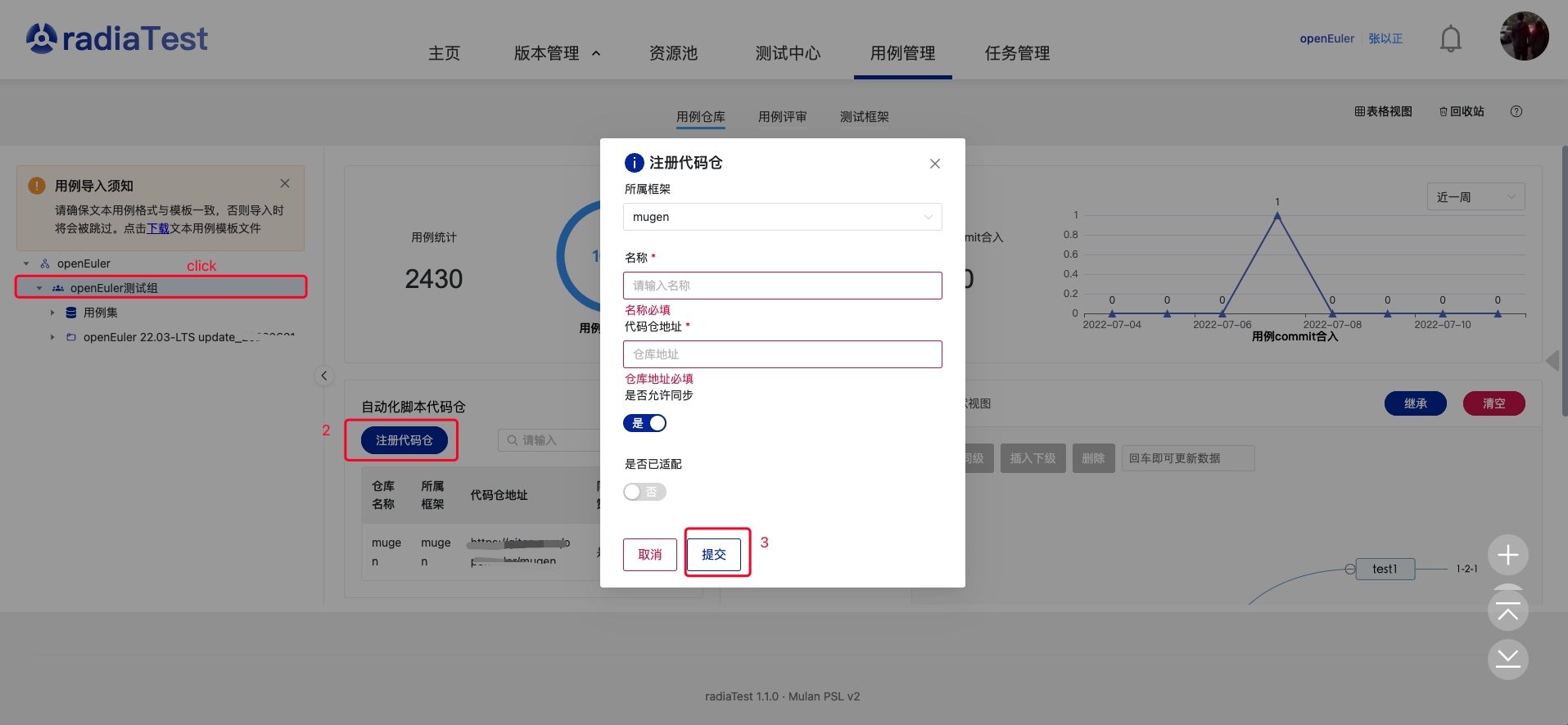
Task: Click the round plus floating button
Action: (1507, 556)
